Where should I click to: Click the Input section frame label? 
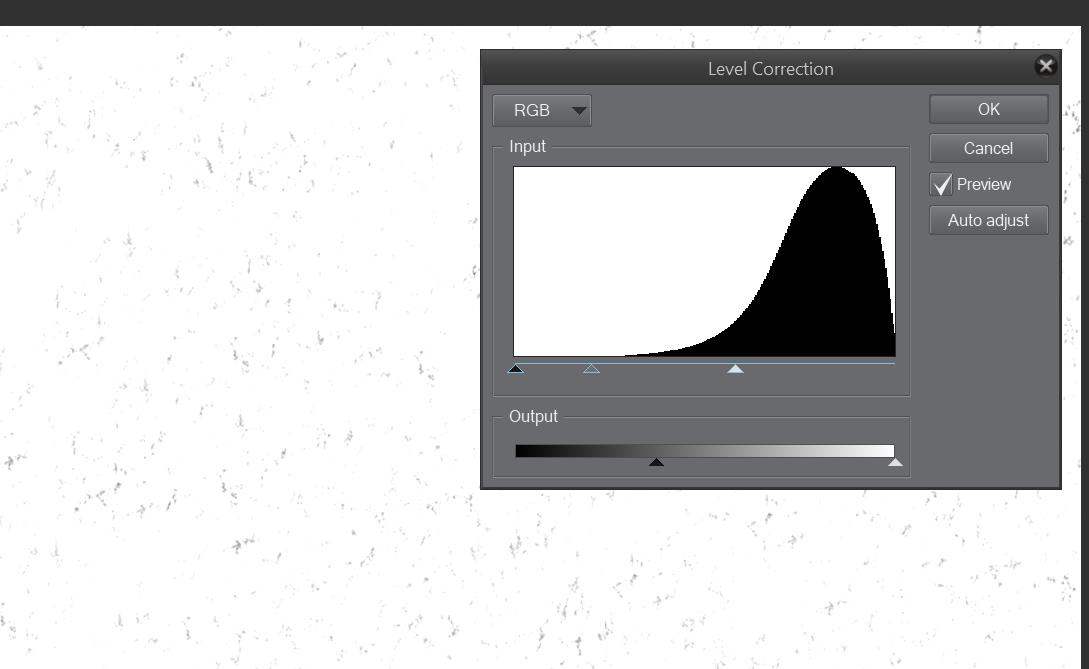pyautogui.click(x=527, y=146)
